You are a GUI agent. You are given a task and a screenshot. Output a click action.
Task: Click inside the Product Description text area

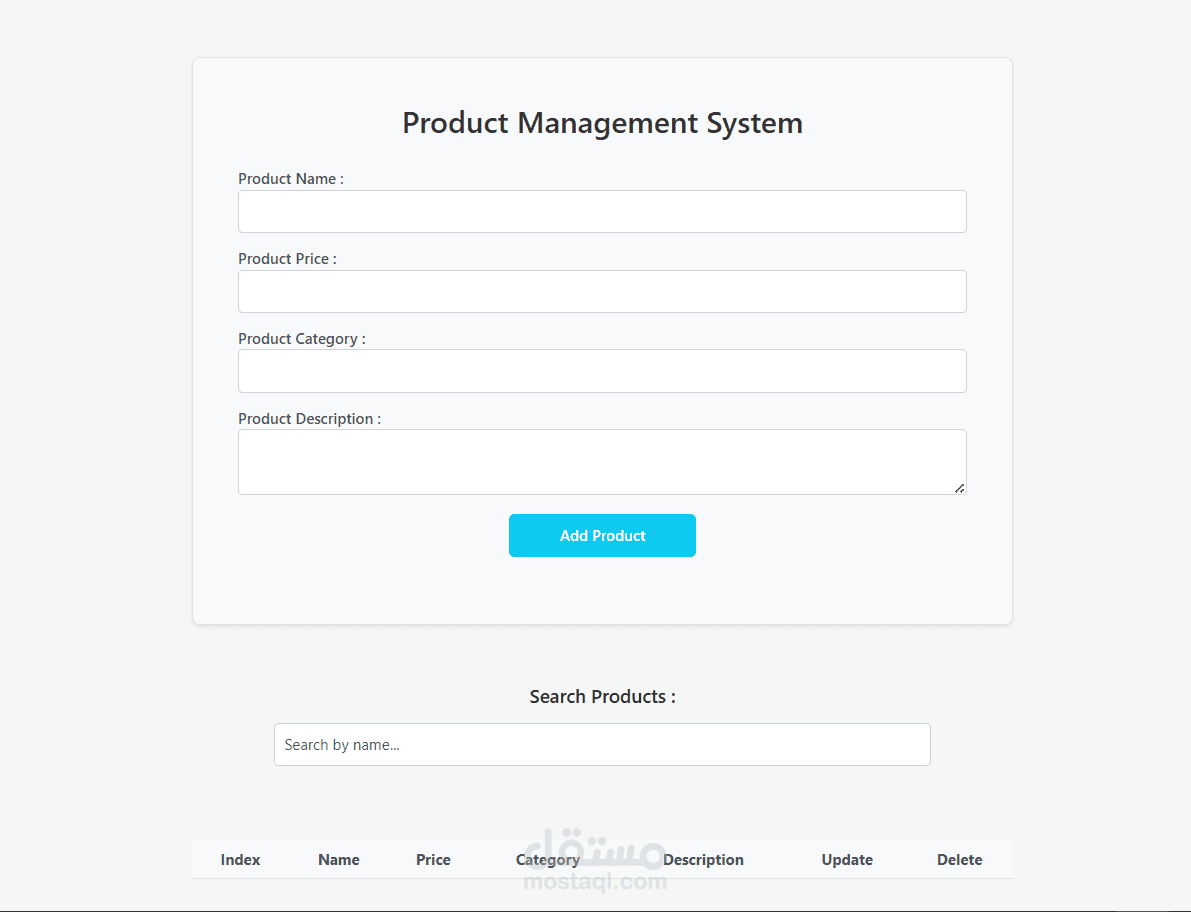point(602,461)
